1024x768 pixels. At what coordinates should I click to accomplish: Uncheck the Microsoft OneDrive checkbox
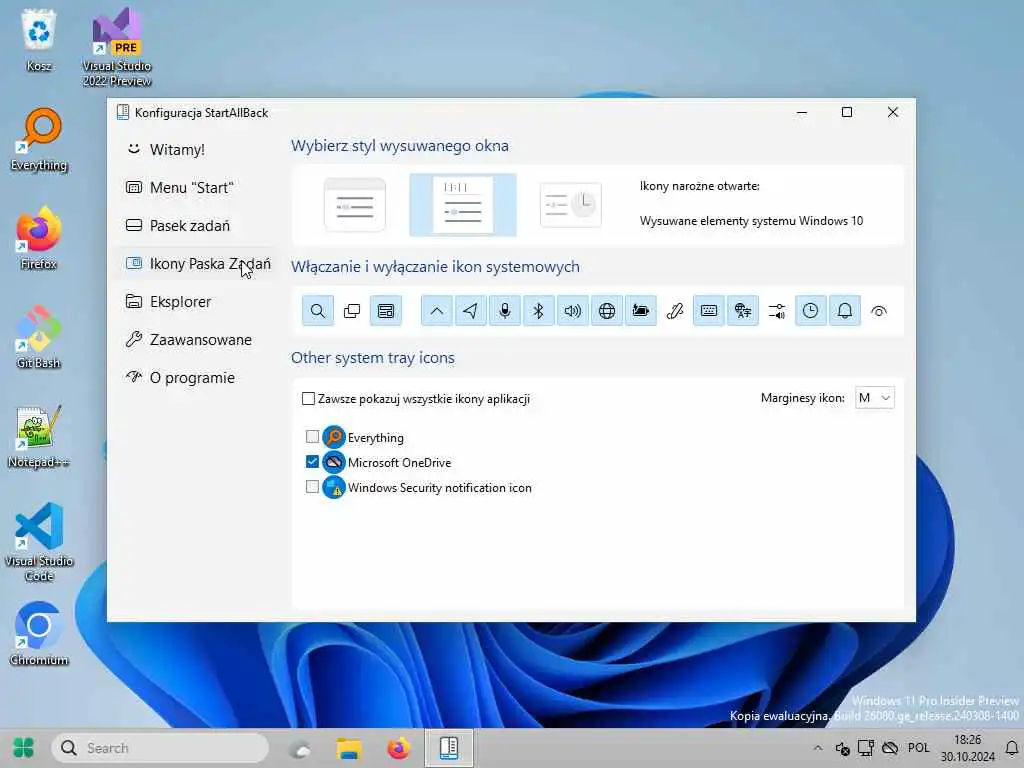tap(313, 462)
